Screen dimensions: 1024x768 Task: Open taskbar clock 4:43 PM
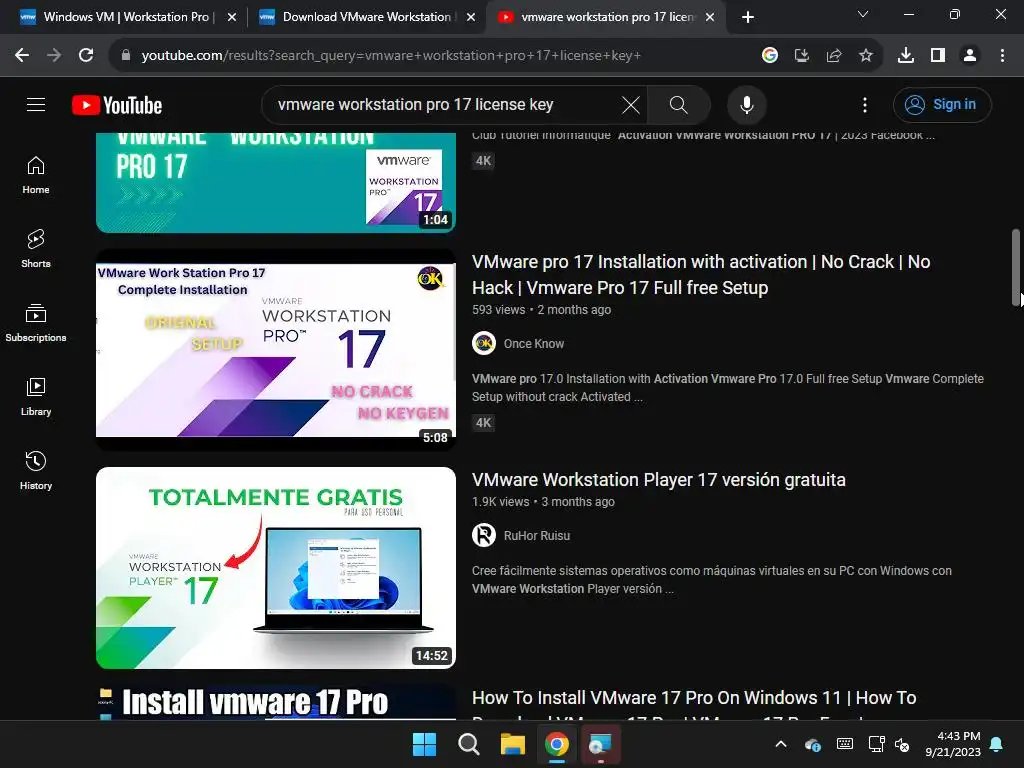click(953, 744)
